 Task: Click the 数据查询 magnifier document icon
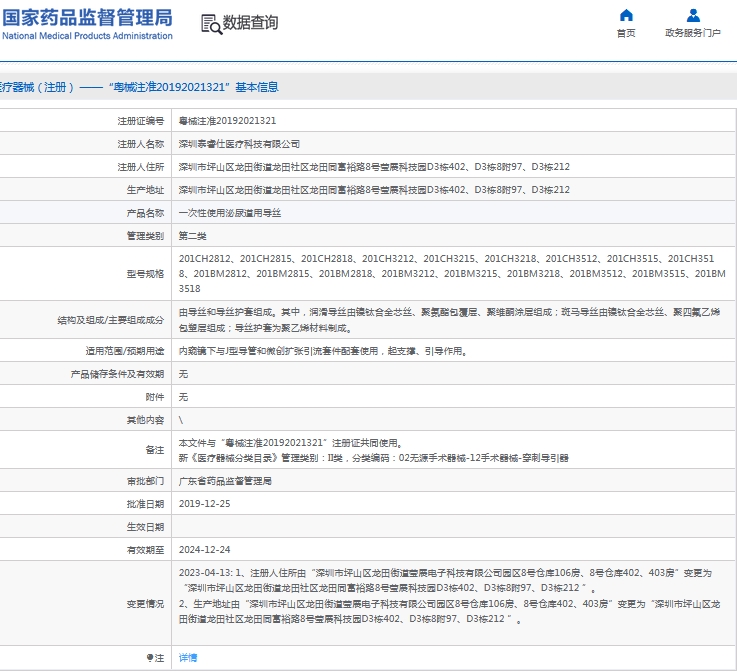pyautogui.click(x=212, y=24)
